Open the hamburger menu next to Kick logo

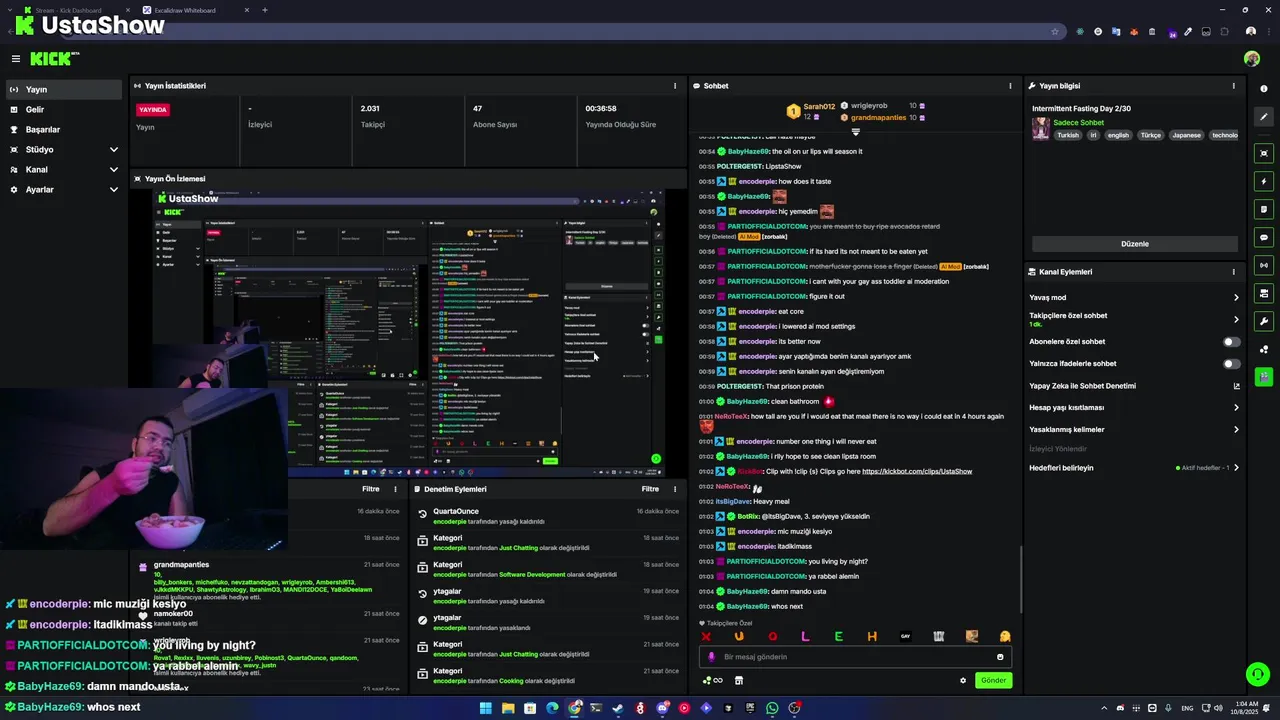click(16, 59)
